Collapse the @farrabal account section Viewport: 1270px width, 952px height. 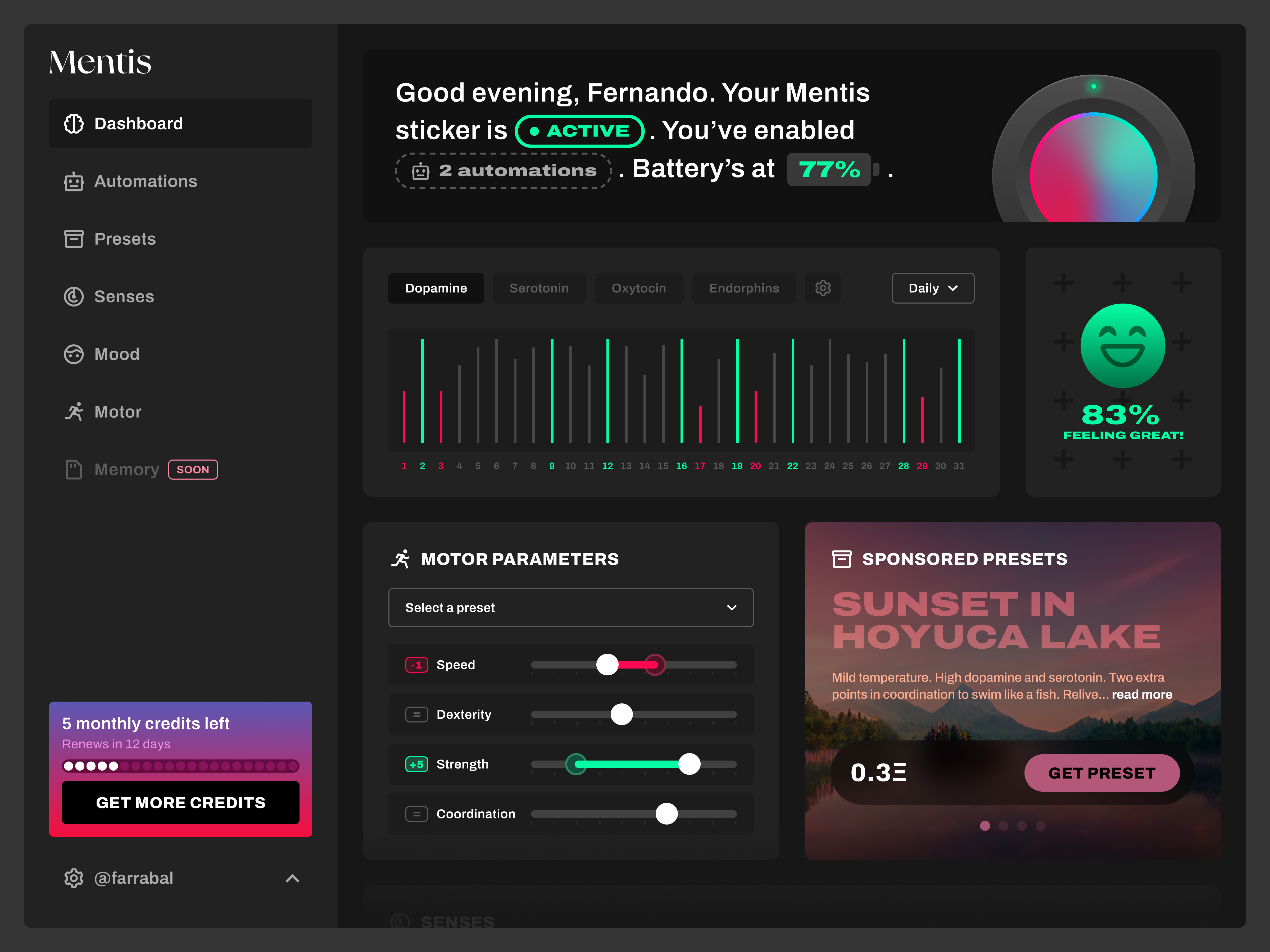(x=292, y=878)
